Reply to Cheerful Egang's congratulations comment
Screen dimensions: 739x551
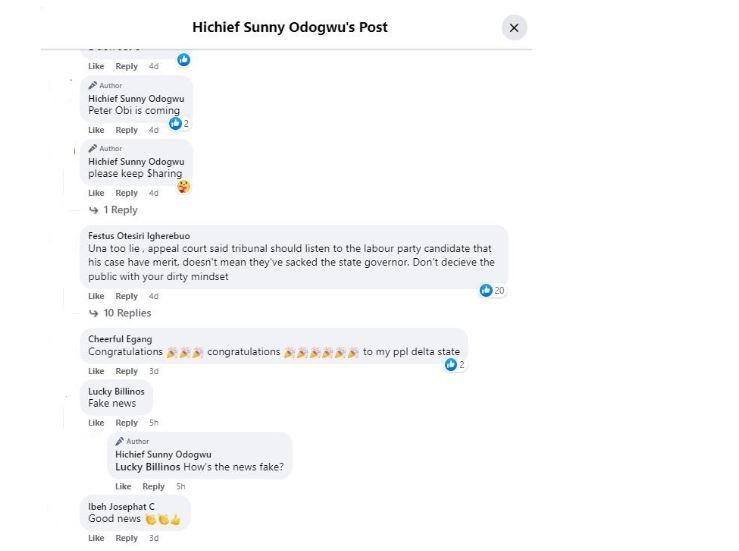[126, 371]
